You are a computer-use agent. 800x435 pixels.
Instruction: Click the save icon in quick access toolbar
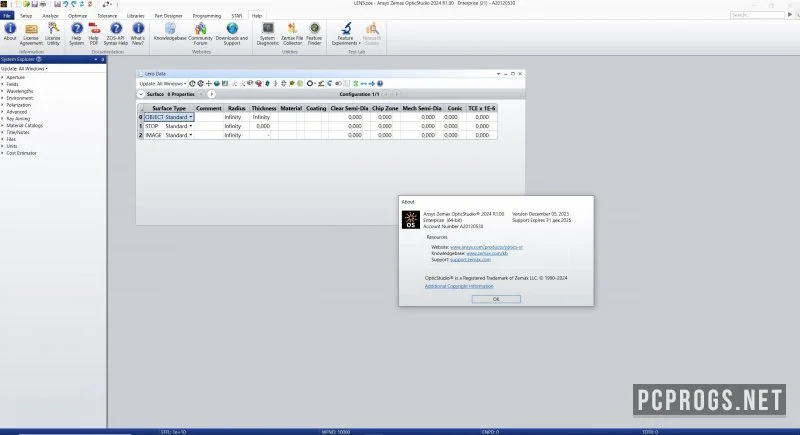(x=35, y=4)
